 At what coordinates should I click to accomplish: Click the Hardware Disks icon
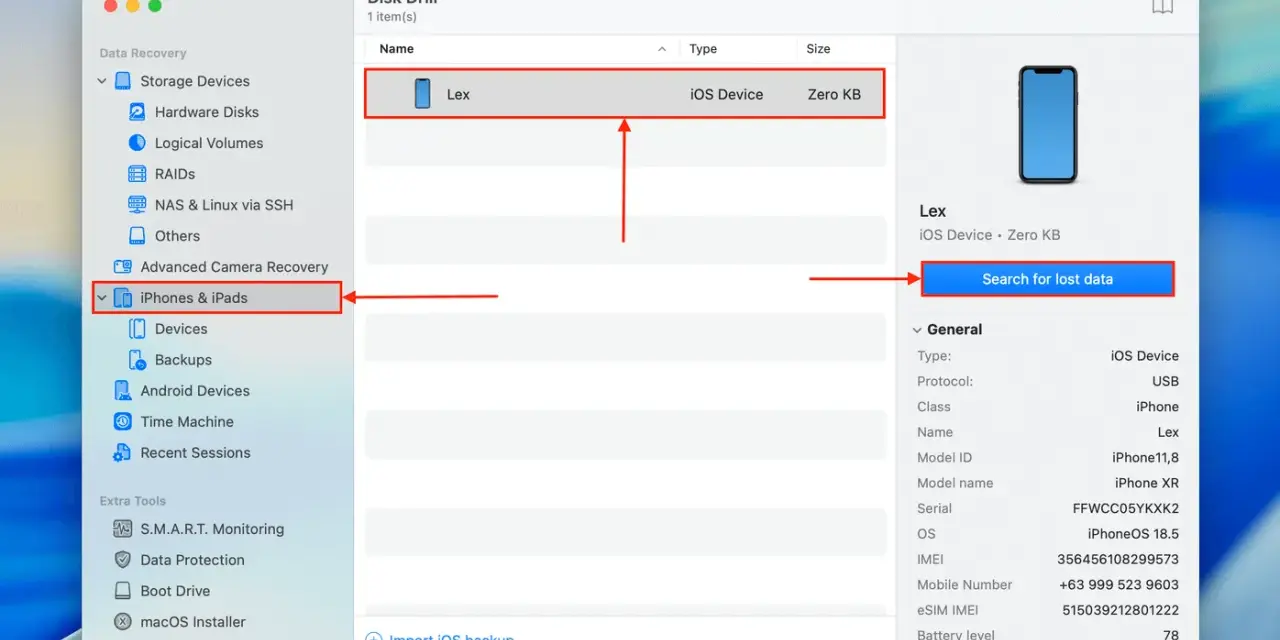pyautogui.click(x=137, y=112)
